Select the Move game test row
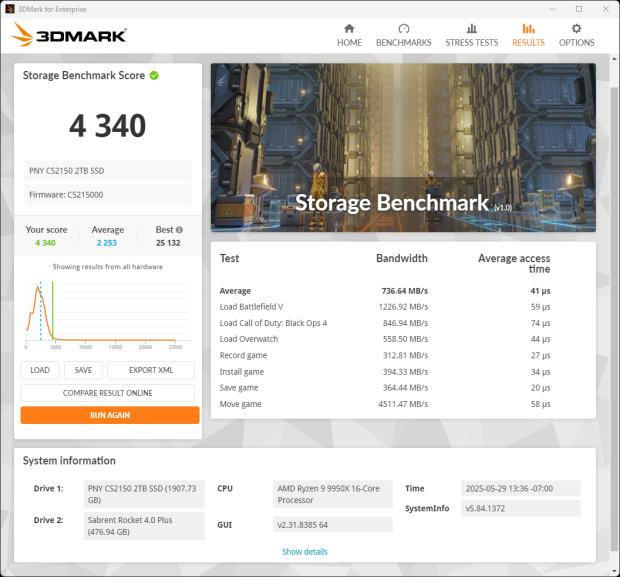The height and width of the screenshot is (577, 620). coord(402,404)
